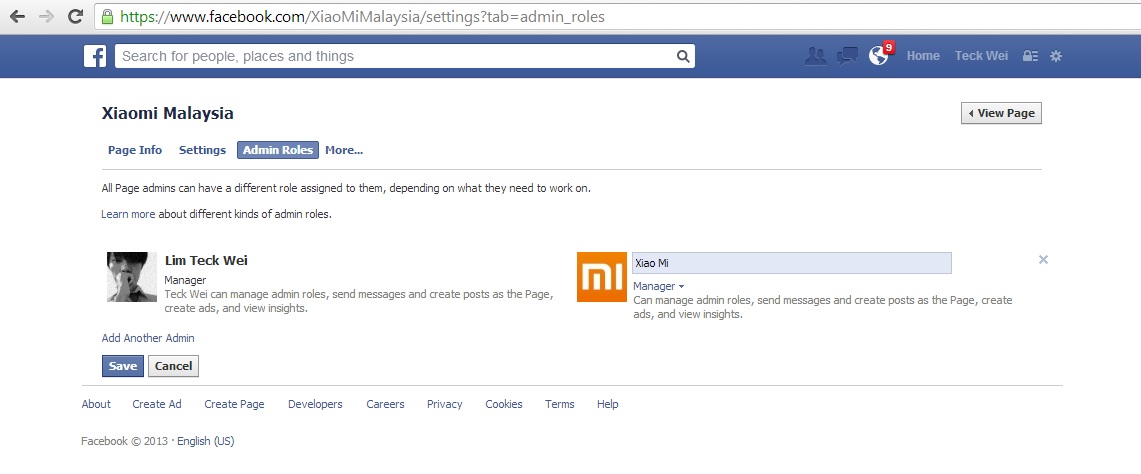This screenshot has width=1141, height=474.
Task: Click the Cancel button
Action: coord(173,366)
